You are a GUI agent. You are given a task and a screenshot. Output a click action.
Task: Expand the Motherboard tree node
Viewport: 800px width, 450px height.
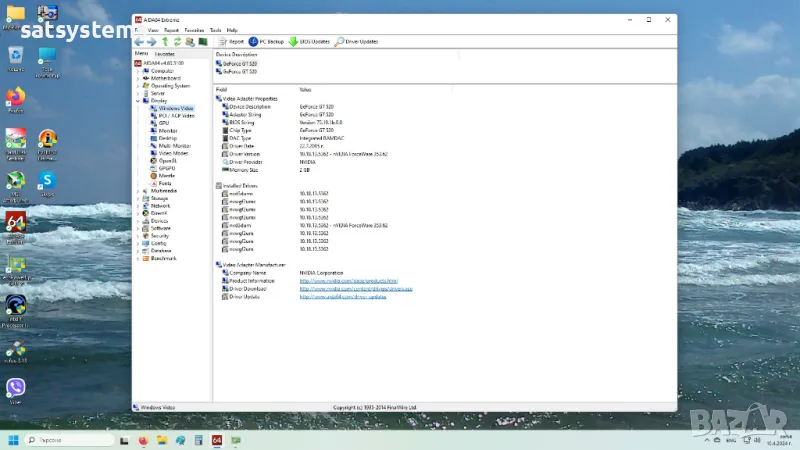(x=138, y=78)
